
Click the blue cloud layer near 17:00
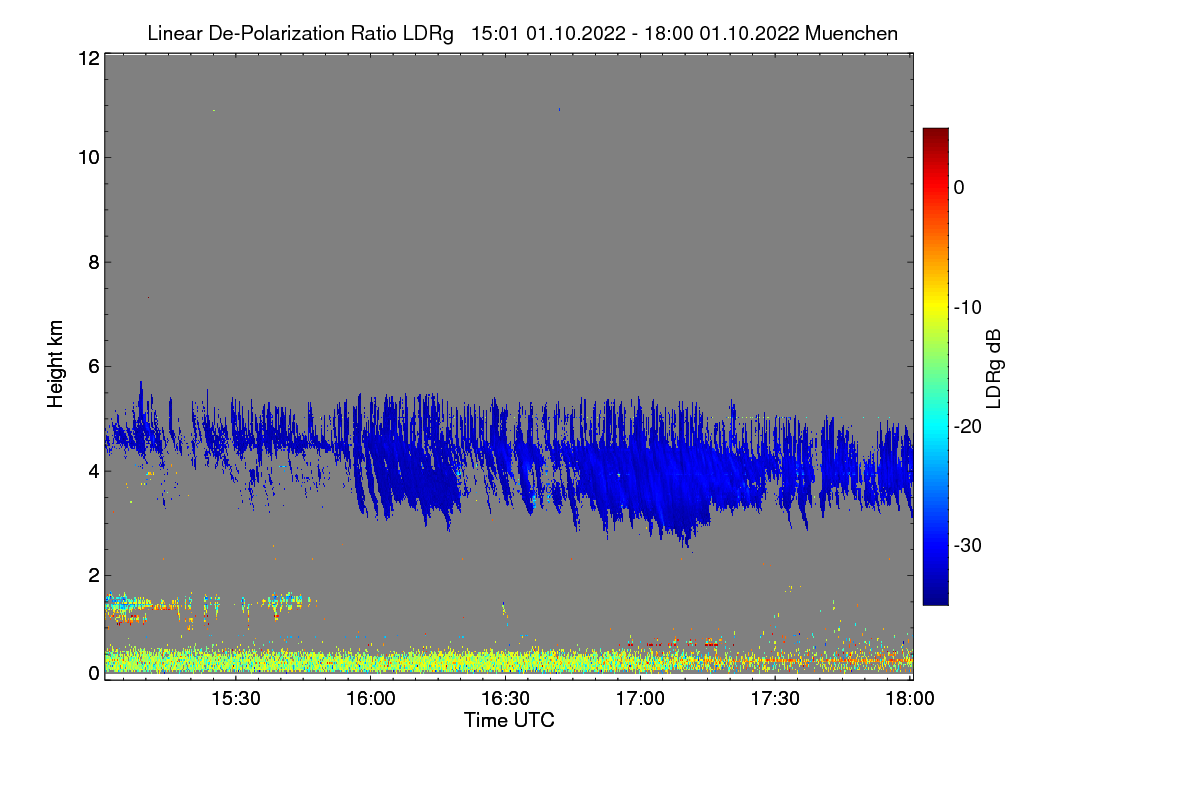(x=645, y=470)
